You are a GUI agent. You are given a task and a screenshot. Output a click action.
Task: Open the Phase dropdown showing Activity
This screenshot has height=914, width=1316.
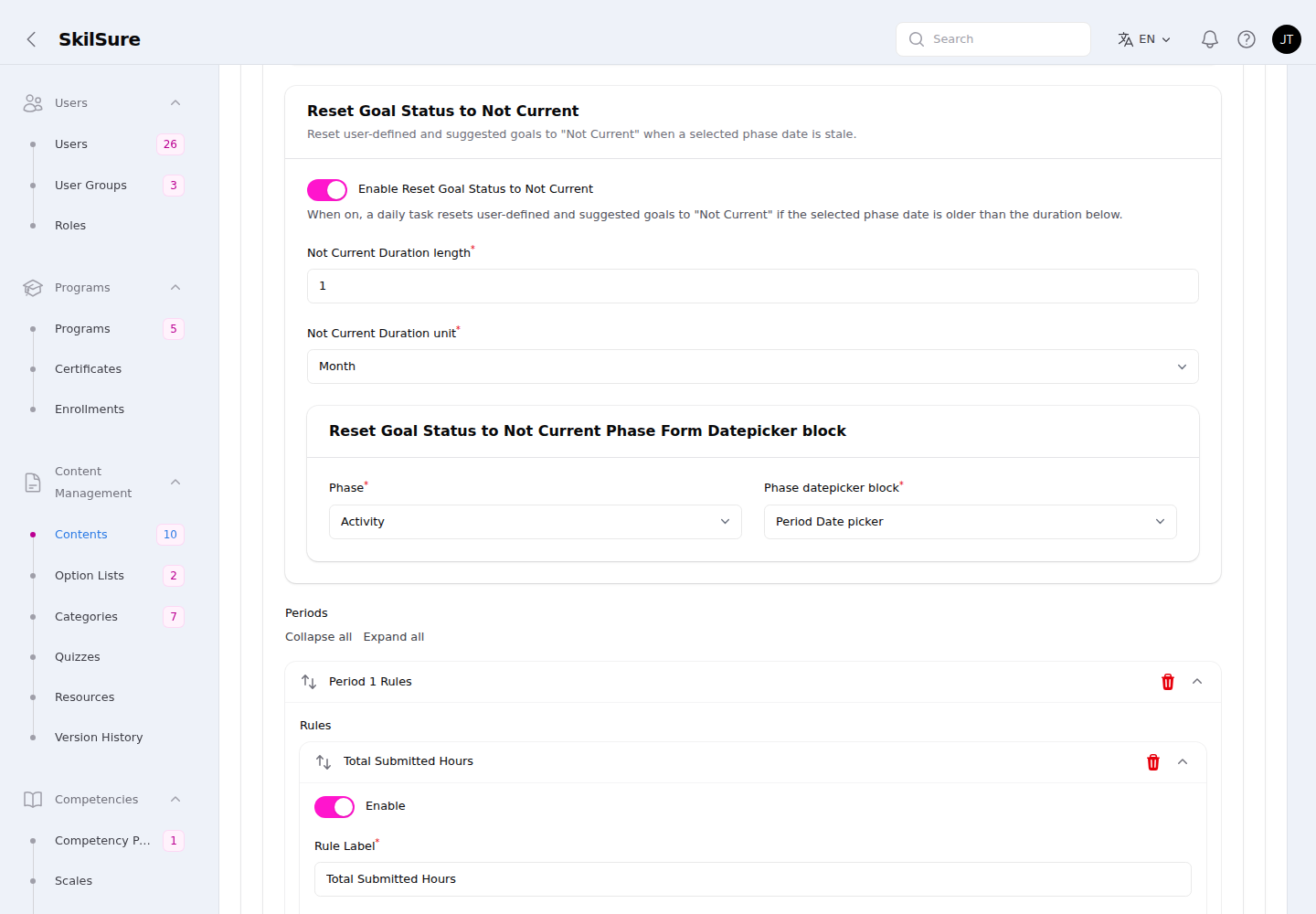pyautogui.click(x=536, y=522)
